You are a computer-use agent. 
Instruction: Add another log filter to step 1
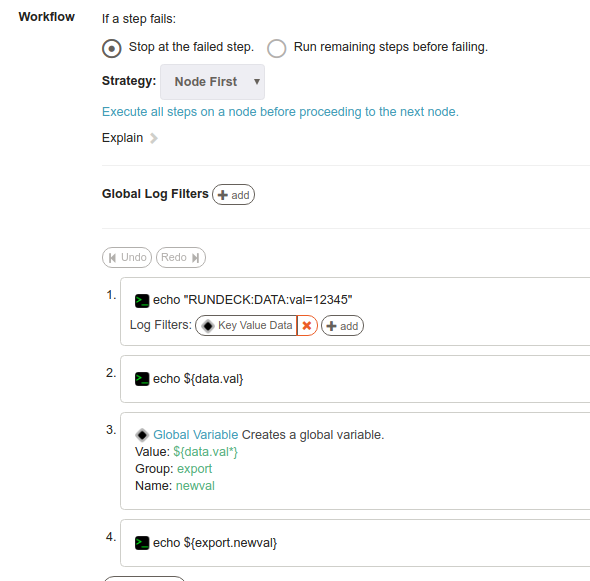point(342,326)
